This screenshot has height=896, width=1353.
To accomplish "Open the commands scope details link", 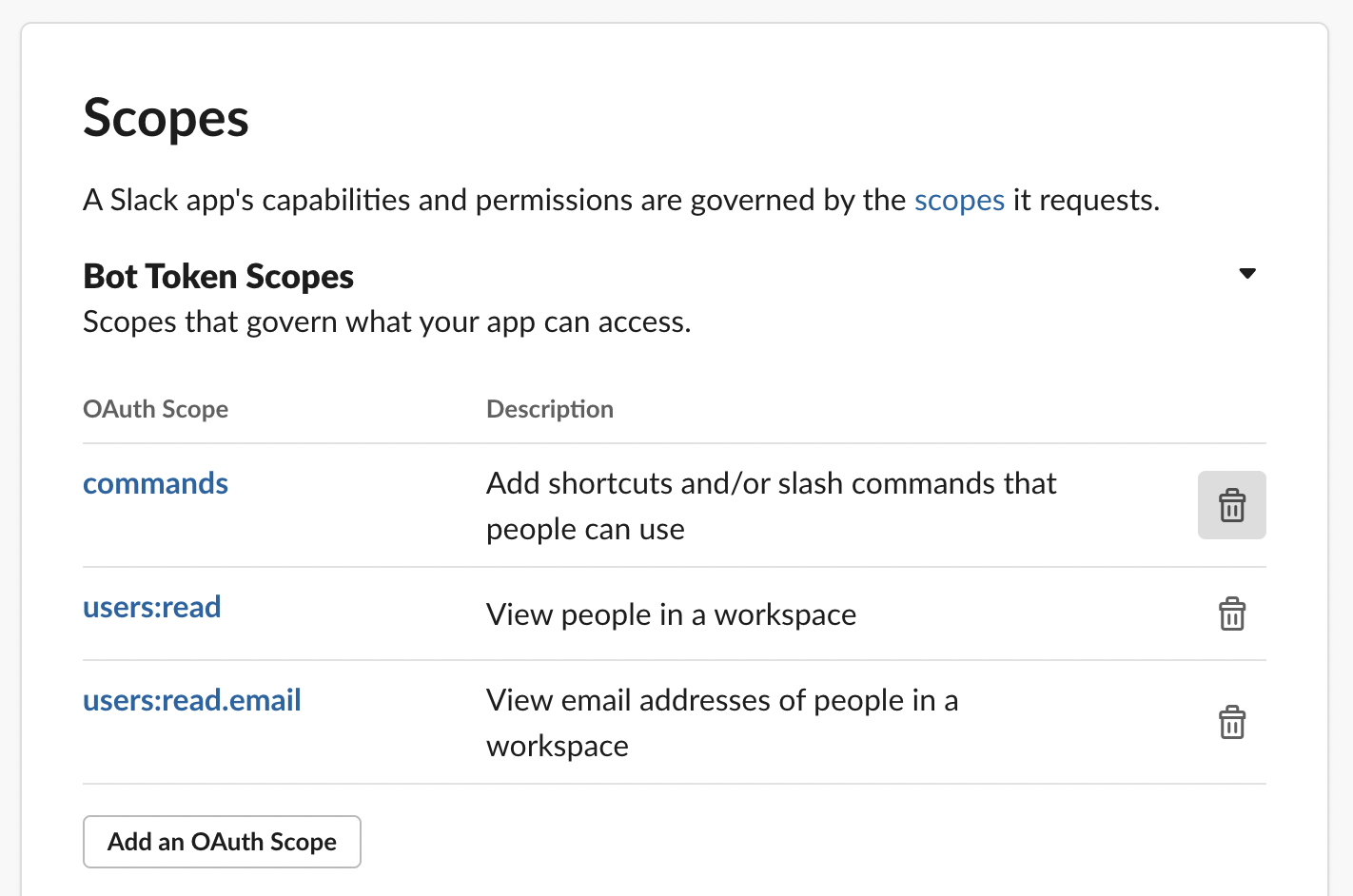I will coord(155,483).
